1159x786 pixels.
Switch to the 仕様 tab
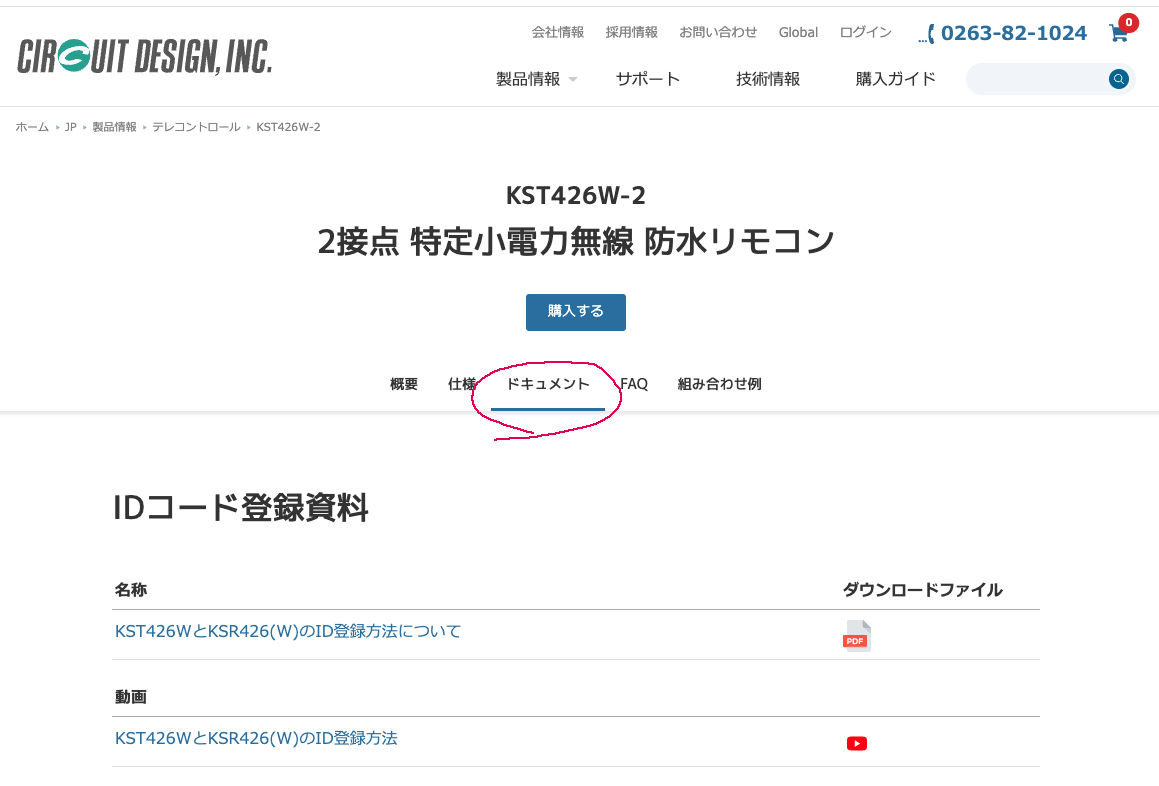pyautogui.click(x=462, y=384)
